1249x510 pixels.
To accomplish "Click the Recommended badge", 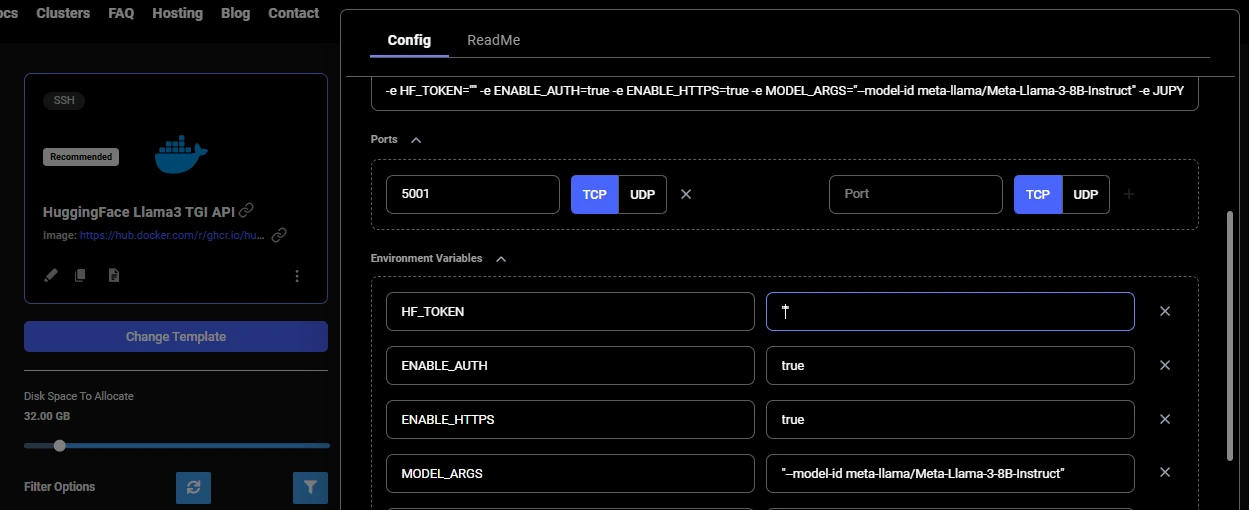I will coord(81,157).
